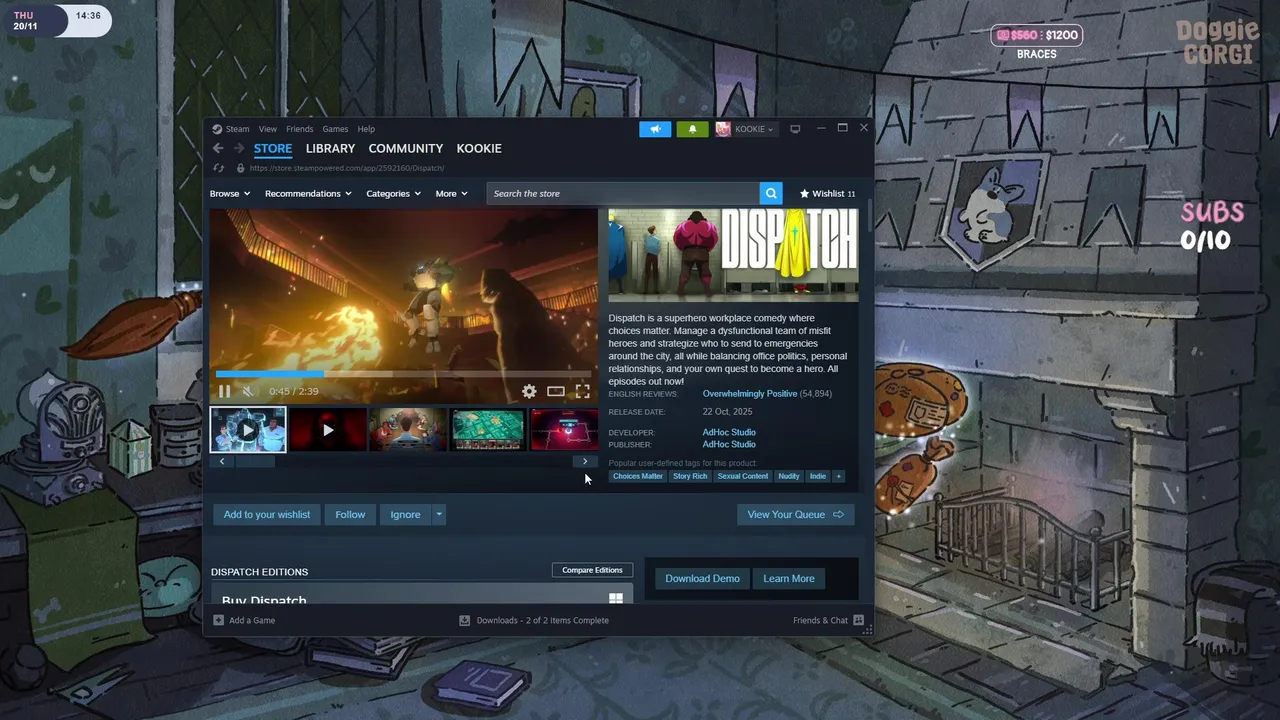Screen dimensions: 1280x720
Task: Open Friends & Chat
Action: [828, 620]
